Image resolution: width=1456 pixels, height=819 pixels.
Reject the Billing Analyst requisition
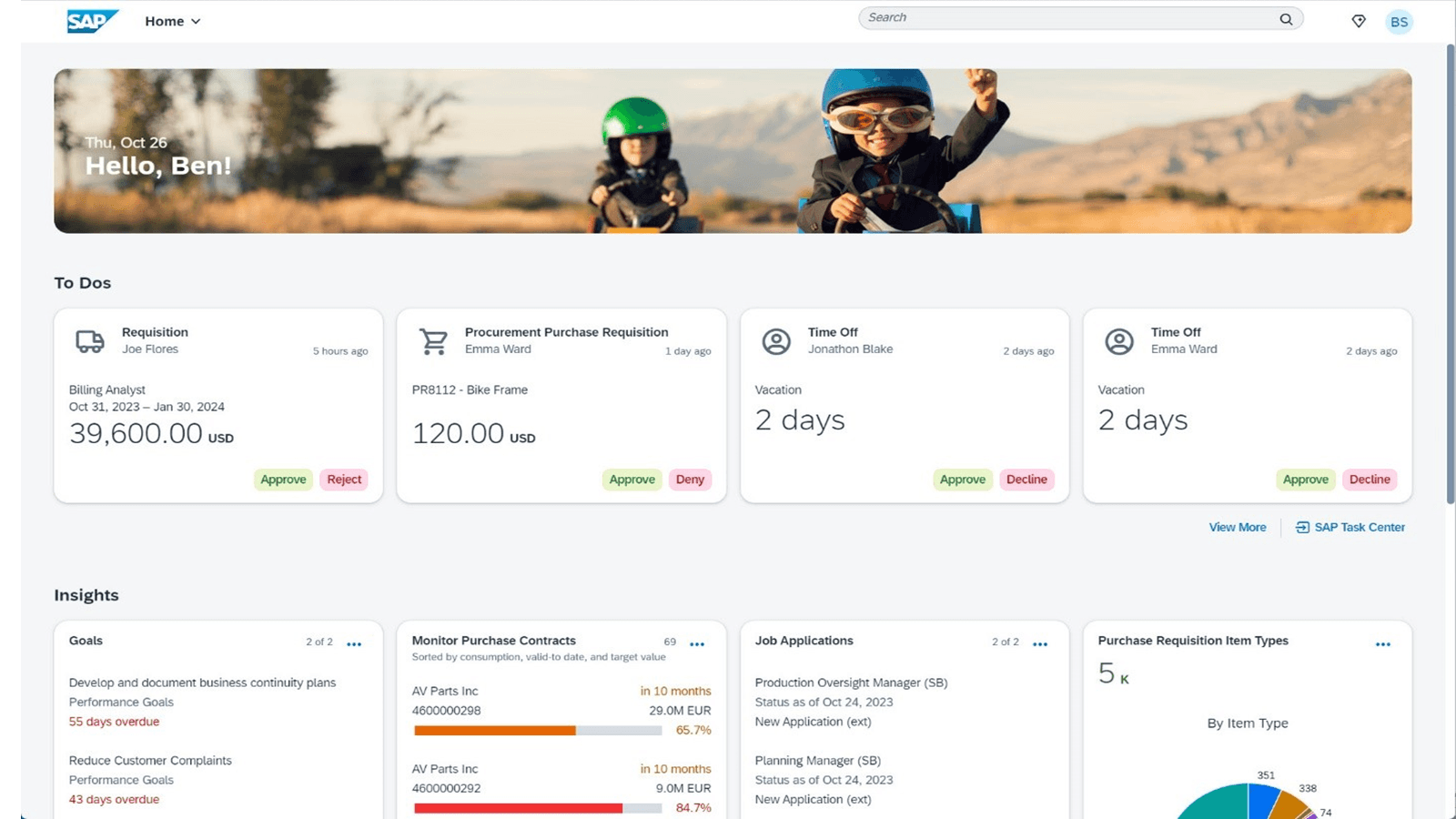[x=344, y=480]
